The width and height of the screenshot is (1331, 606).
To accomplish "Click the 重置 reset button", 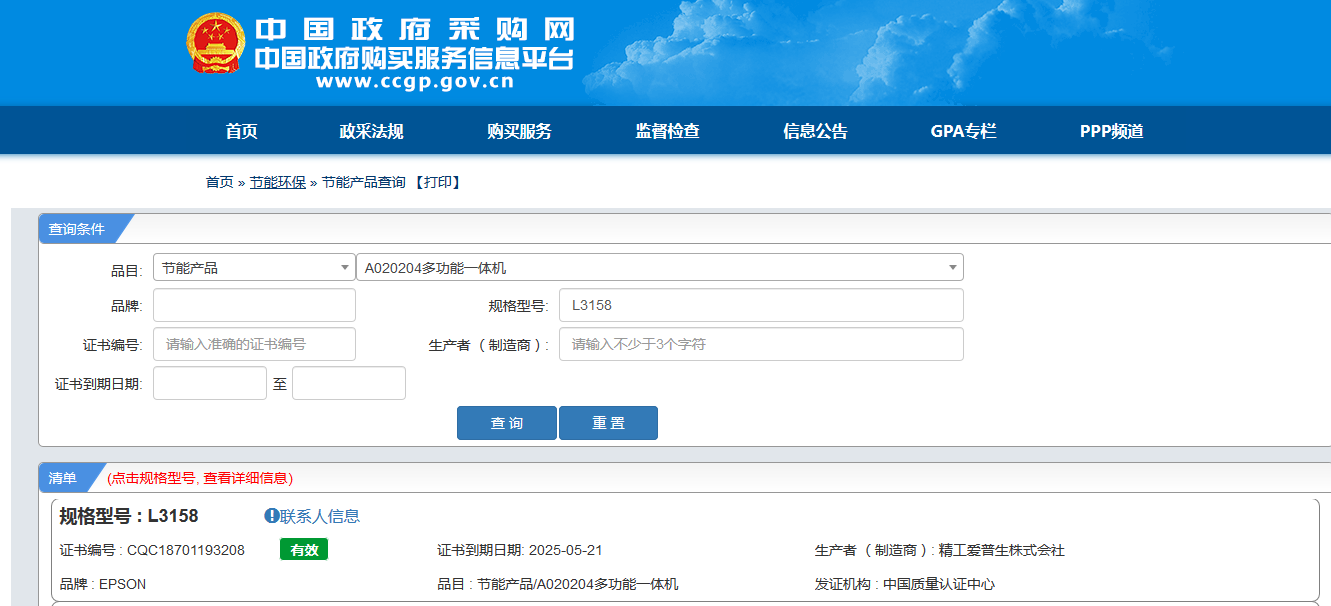I will tap(608, 423).
